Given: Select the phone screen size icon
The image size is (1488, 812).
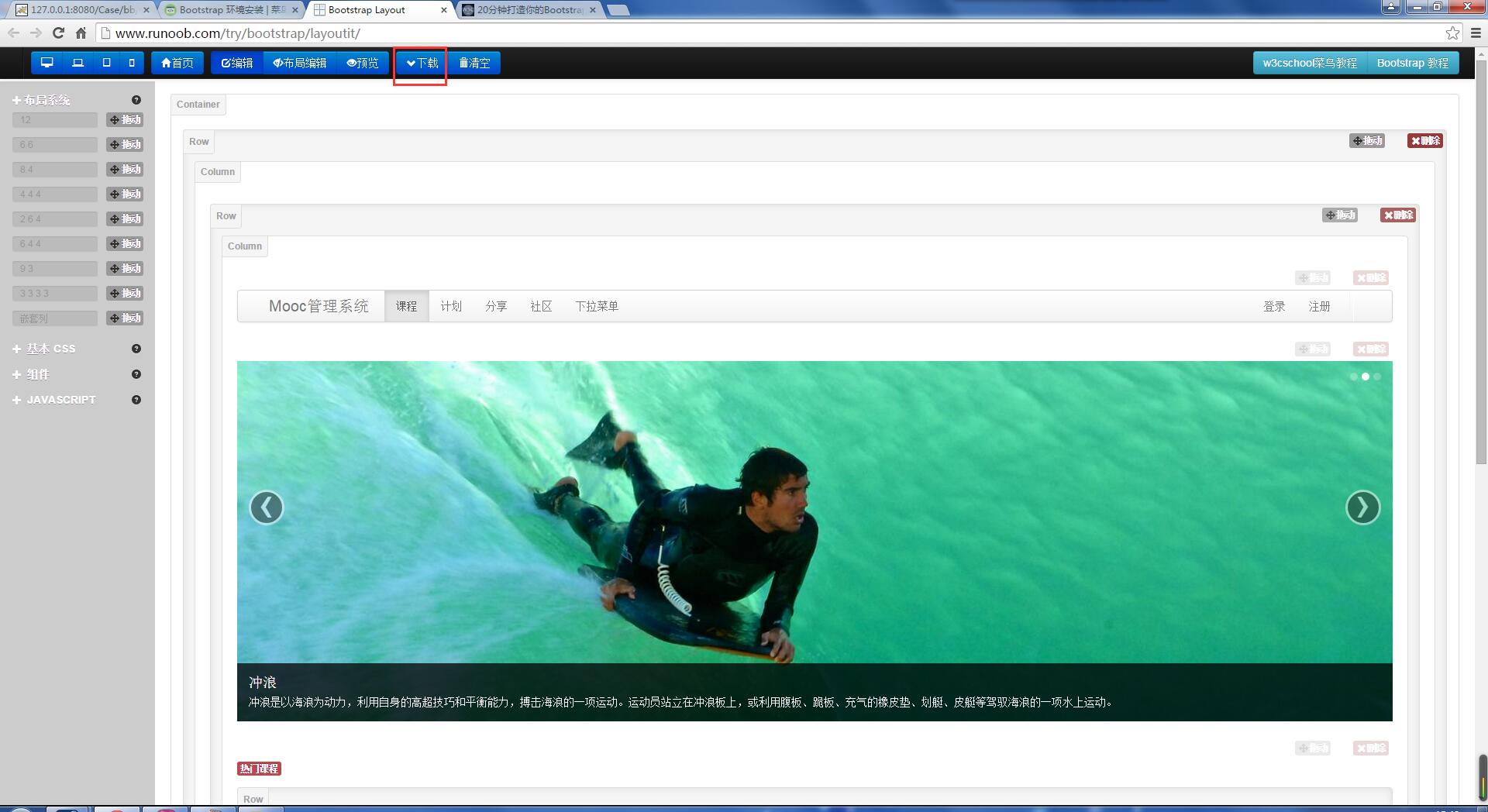Looking at the screenshot, I should pos(132,63).
